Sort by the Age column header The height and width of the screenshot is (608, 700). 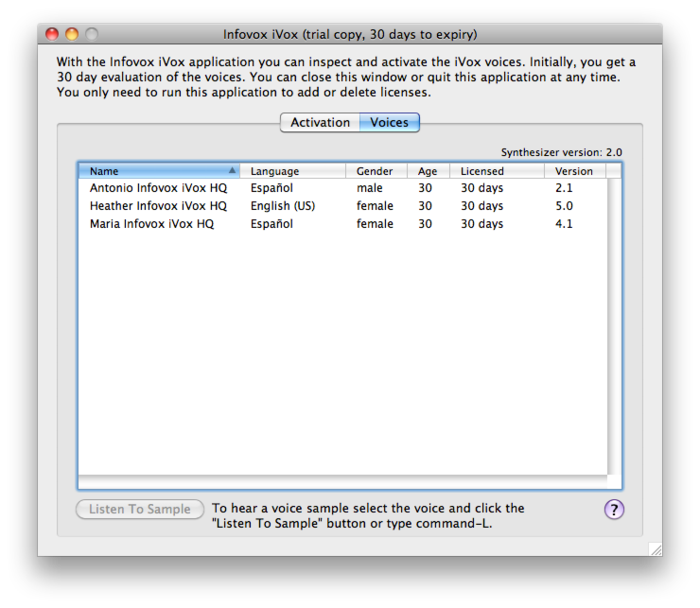tap(428, 171)
